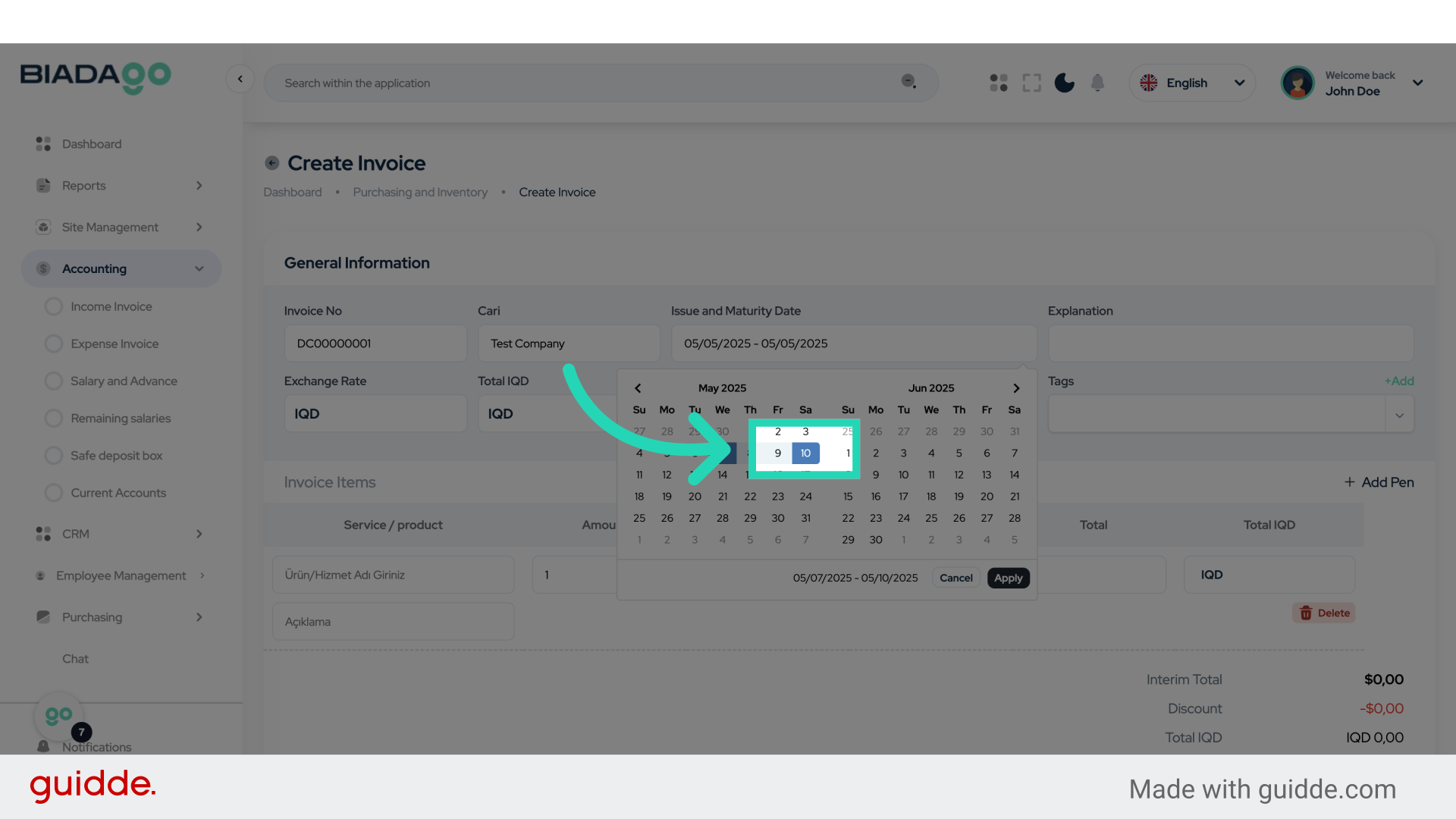Viewport: 1456px width, 819px height.
Task: Select the Income Invoice radio item
Action: (x=54, y=306)
